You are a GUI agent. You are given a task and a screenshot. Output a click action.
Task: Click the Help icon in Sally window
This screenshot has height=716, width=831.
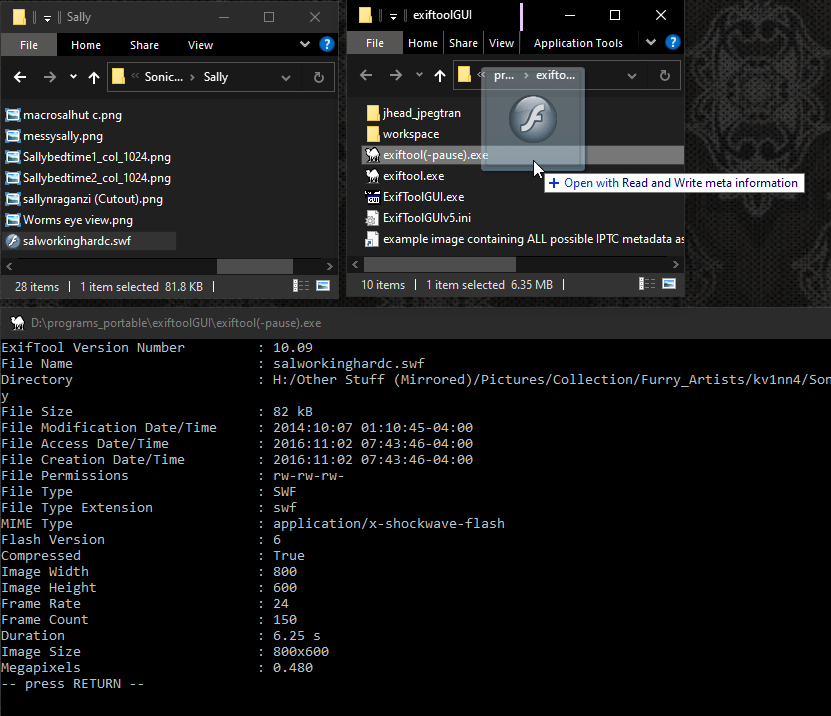point(326,45)
